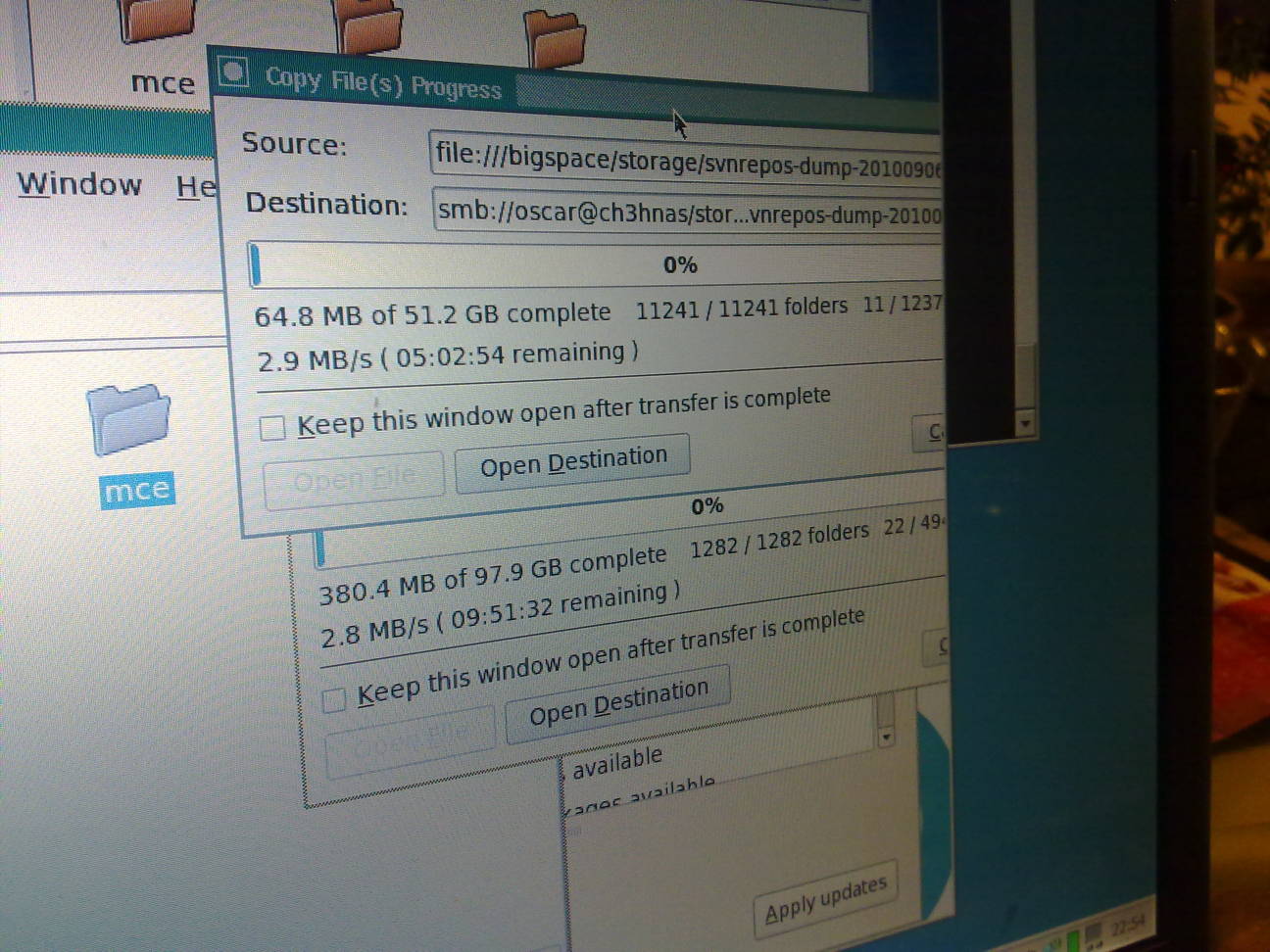Enable keep window open for 51.2 GB transfer
The height and width of the screenshot is (952, 1270).
coord(272,428)
